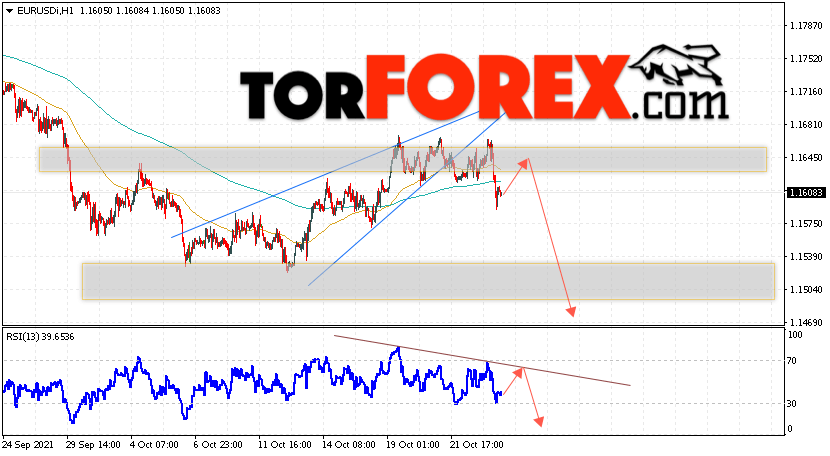Click time axis label 4 Oct 07:00
Image resolution: width=830 pixels, height=456 pixels.
[x=157, y=445]
